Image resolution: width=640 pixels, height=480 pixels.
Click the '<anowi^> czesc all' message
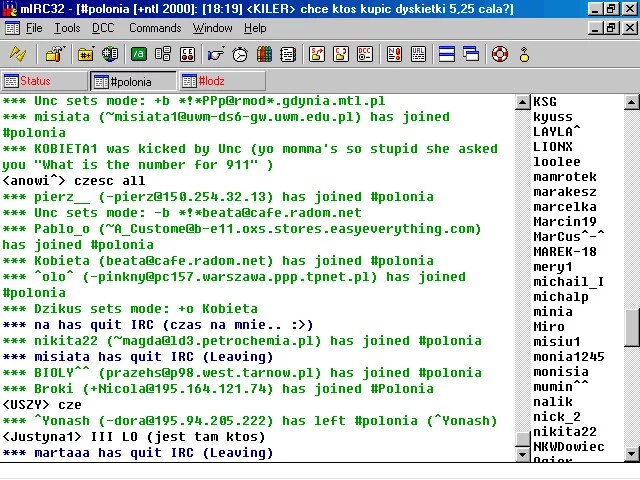click(x=73, y=180)
